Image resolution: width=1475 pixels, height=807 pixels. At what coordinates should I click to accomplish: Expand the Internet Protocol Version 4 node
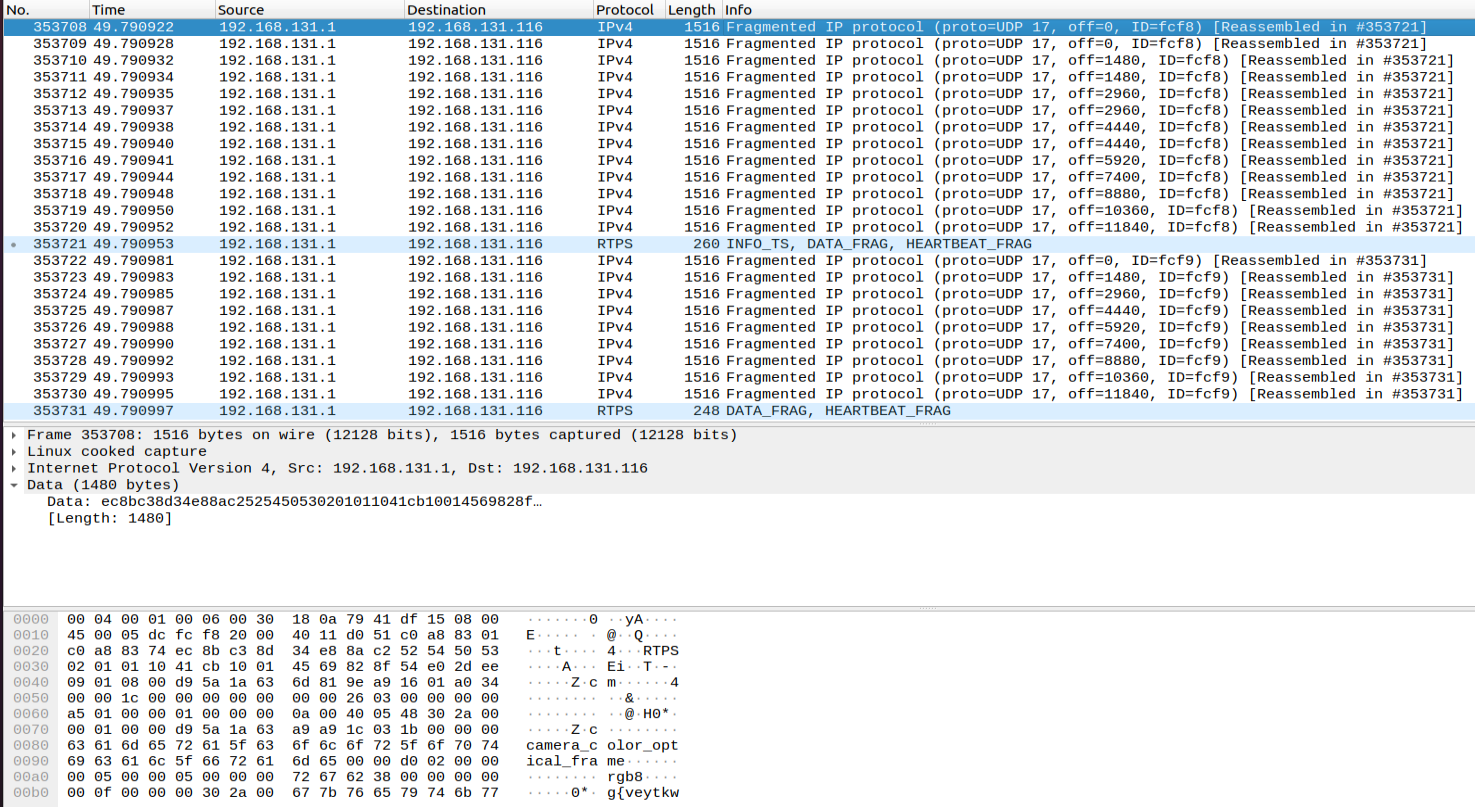14,468
